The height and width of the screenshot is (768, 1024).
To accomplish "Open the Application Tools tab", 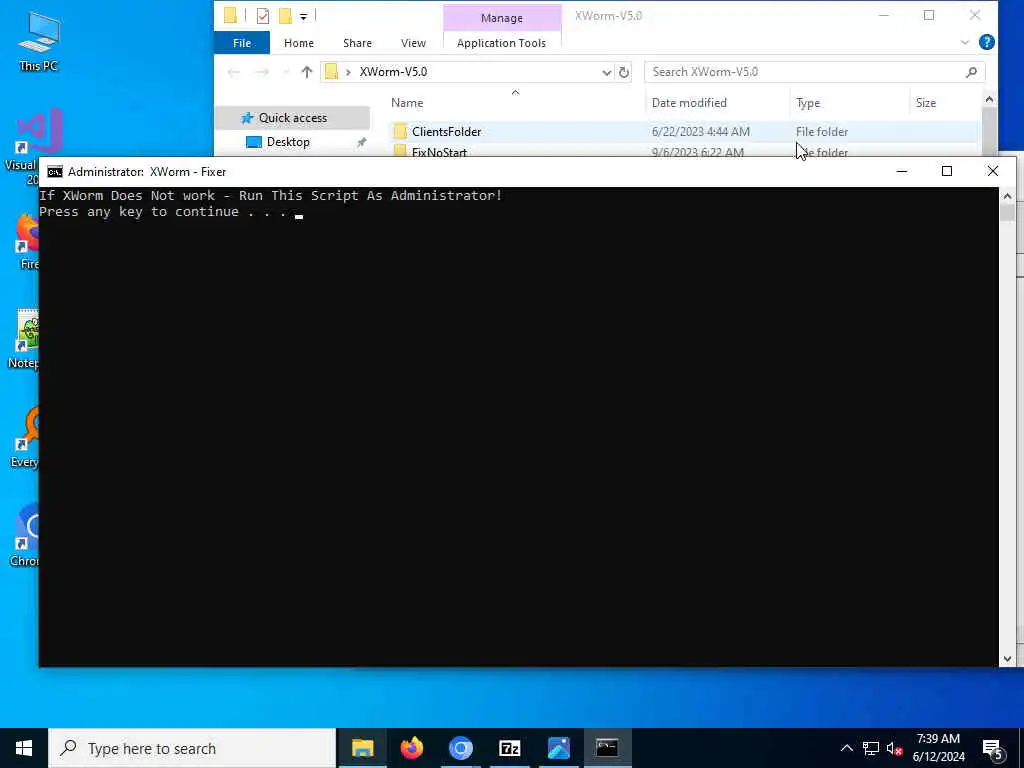I will (501, 43).
